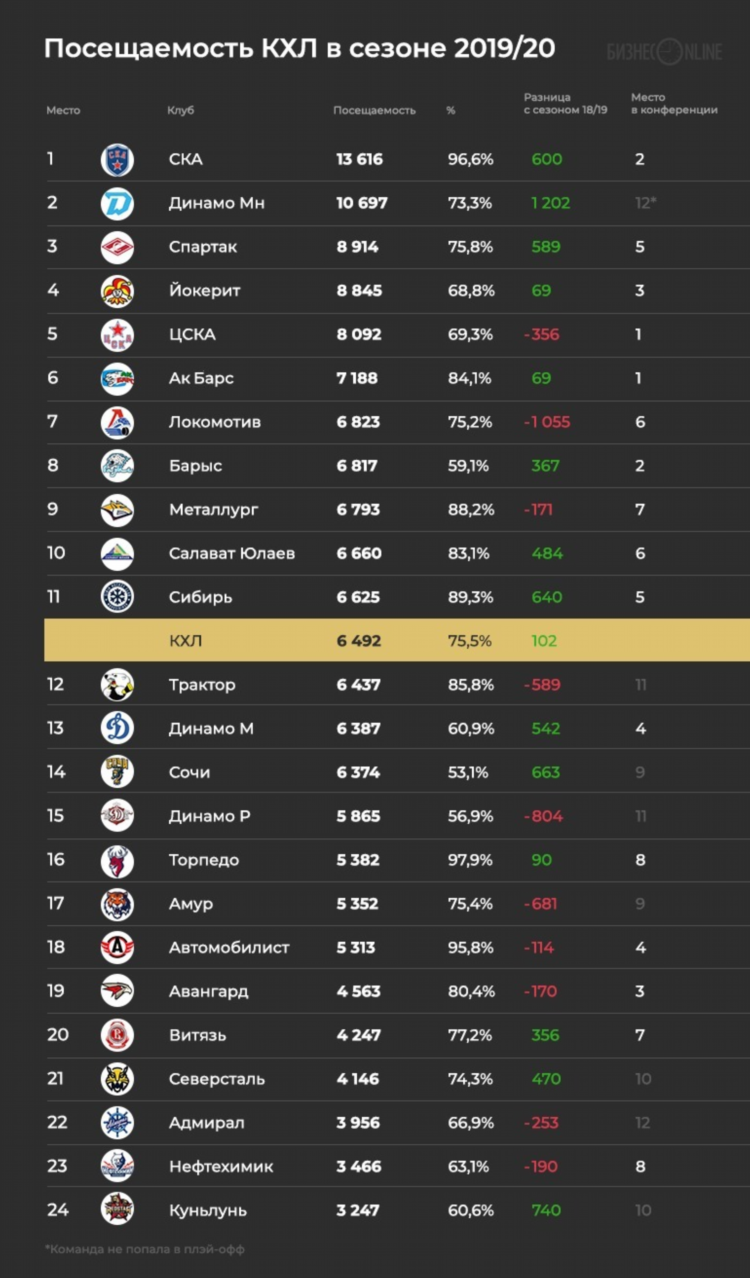Screen dimensions: 750x1278
Task: Select the Amur tiger logo
Action: click(117, 904)
